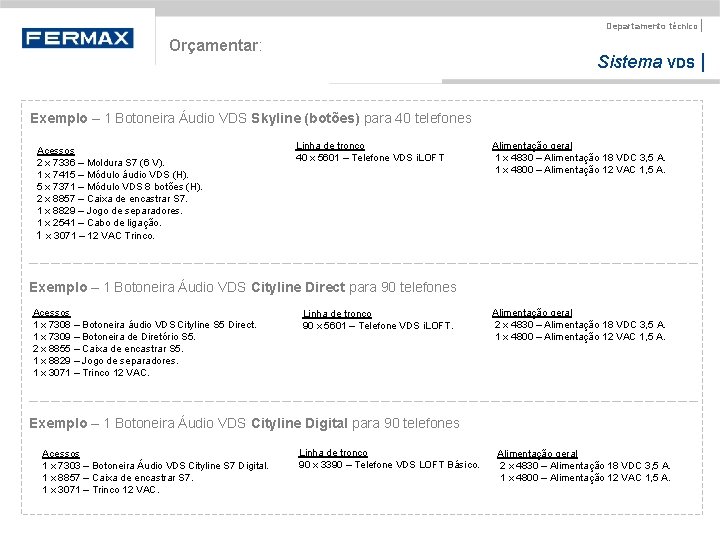Screen dimensions: 720x540
Task: Select '2 x 8855 – Caixa de encastrar S5'
Action: point(108,349)
